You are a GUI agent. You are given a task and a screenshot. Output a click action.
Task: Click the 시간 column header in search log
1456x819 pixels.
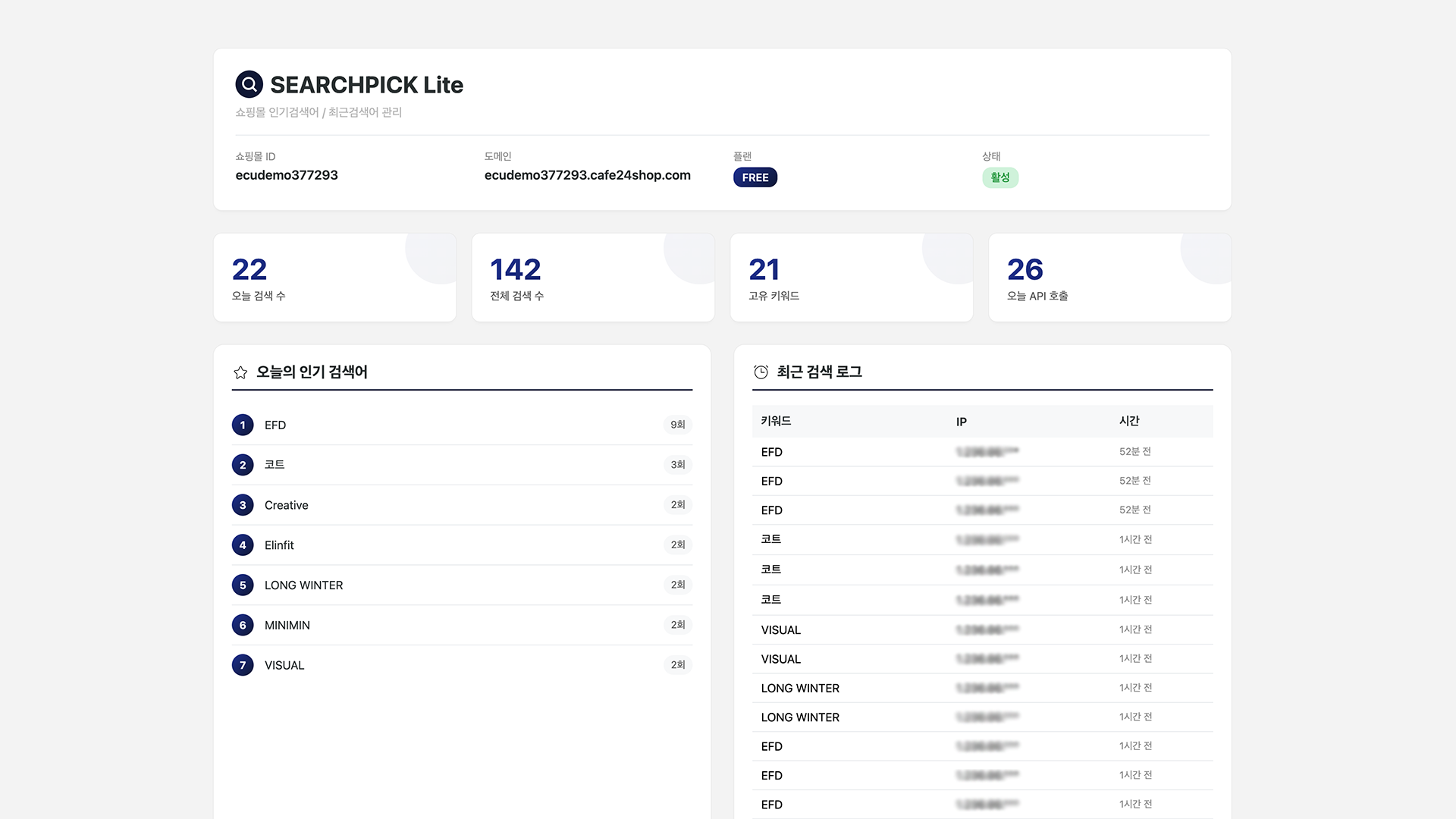[1129, 421]
